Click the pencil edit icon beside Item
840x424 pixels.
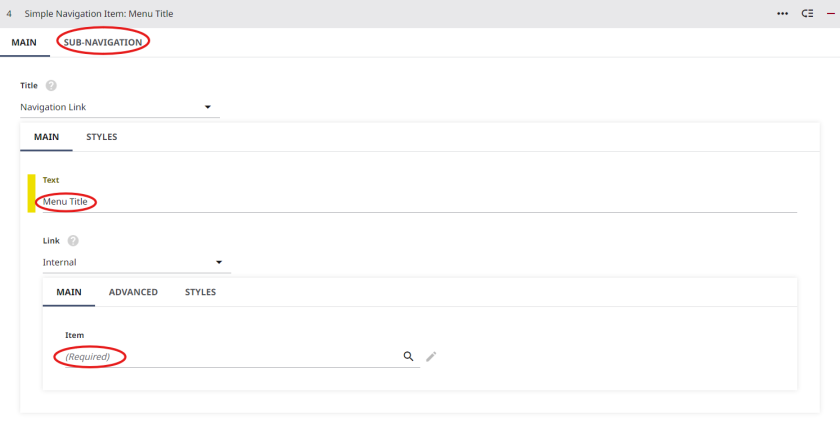click(431, 356)
